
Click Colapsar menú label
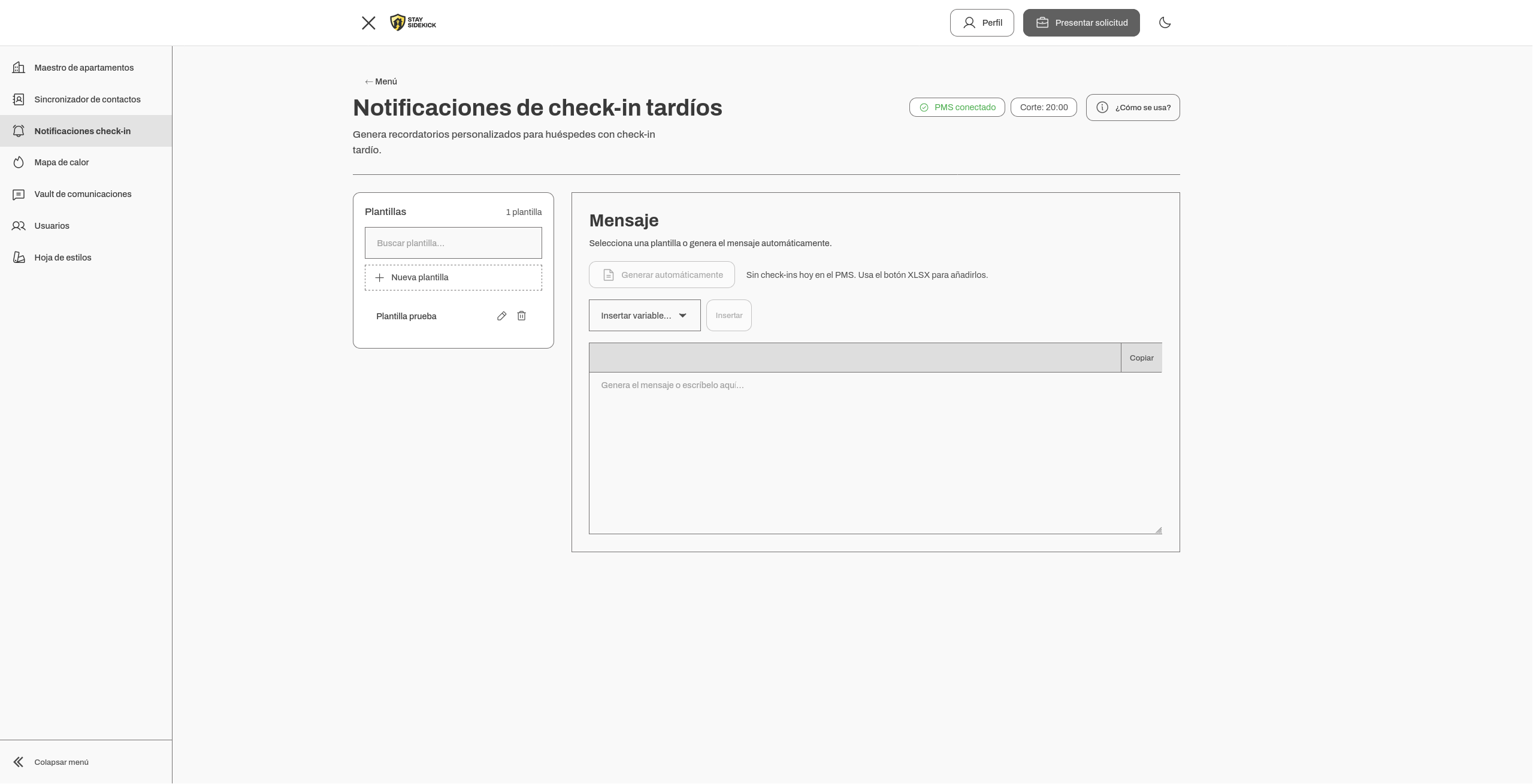(61, 762)
